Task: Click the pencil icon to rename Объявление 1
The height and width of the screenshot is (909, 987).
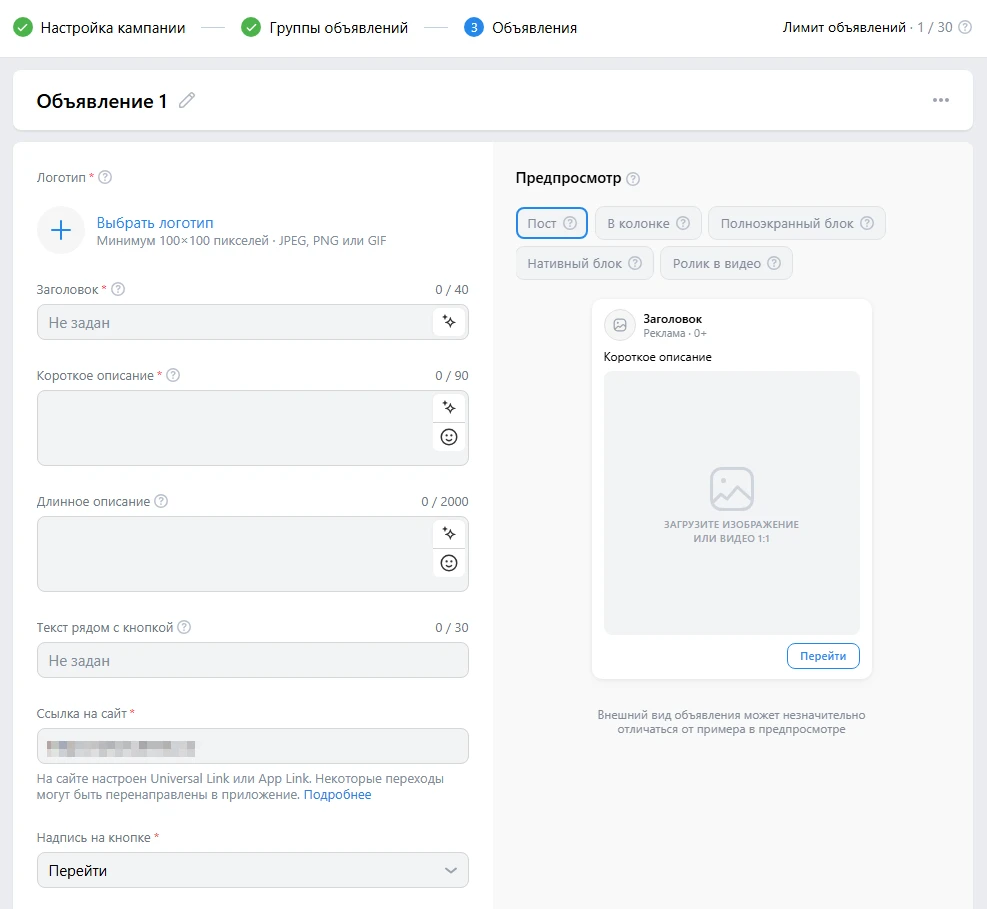Action: [187, 100]
